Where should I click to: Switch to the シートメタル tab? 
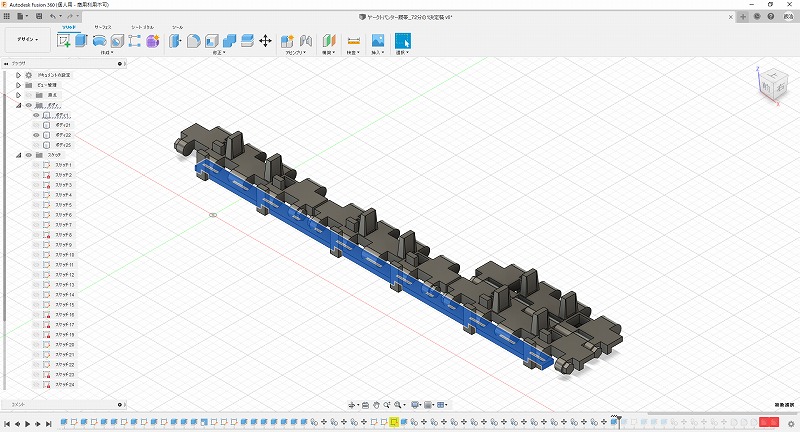[x=141, y=27]
